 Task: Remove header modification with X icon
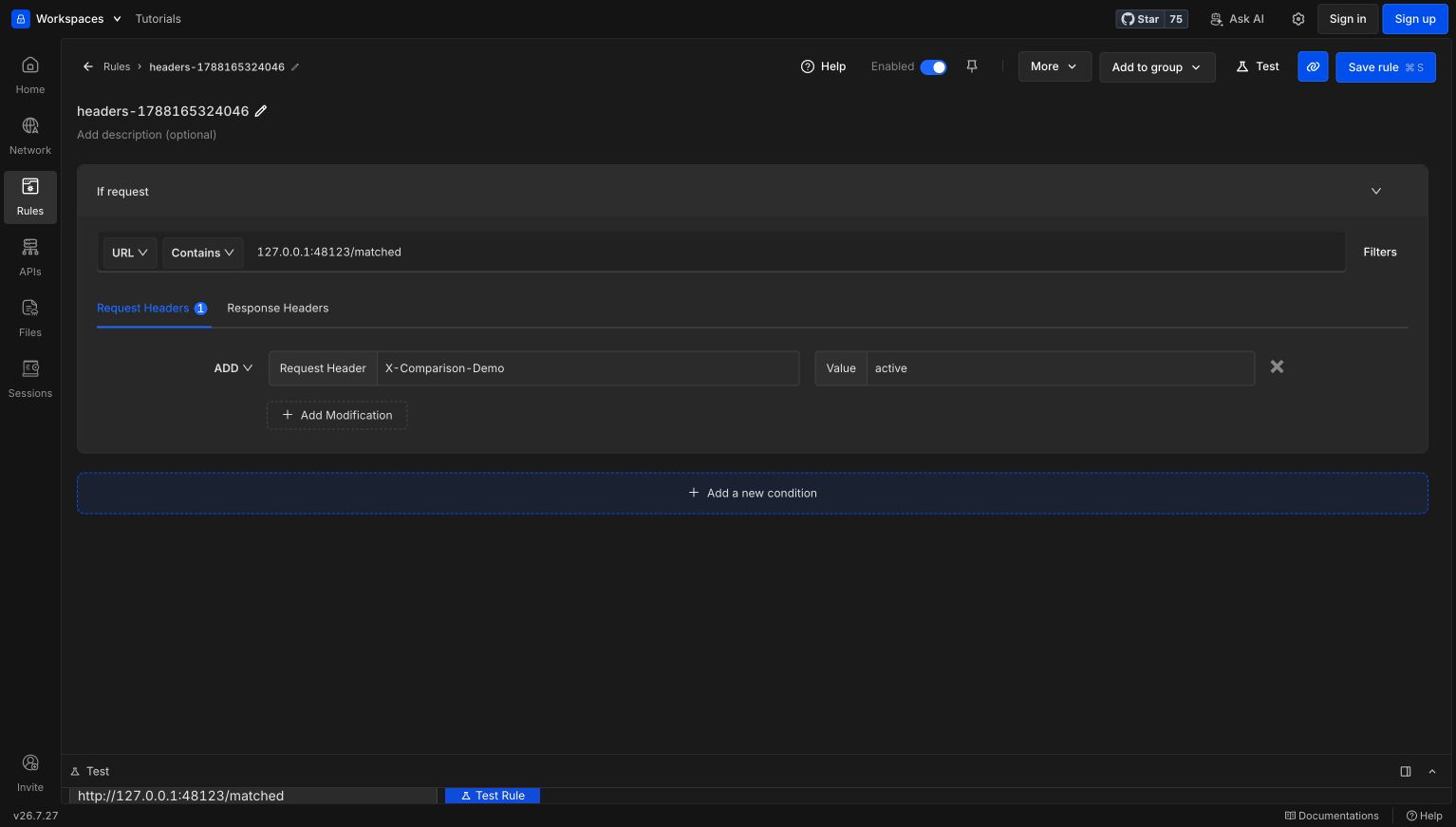[1277, 367]
